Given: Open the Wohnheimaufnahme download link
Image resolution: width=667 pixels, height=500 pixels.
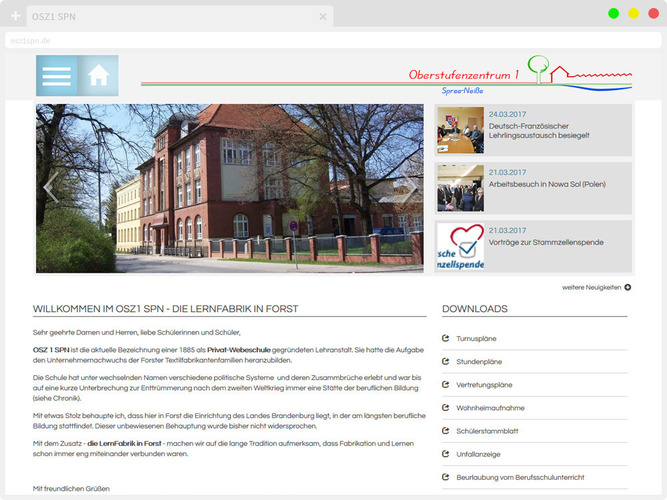Looking at the screenshot, I should (490, 408).
